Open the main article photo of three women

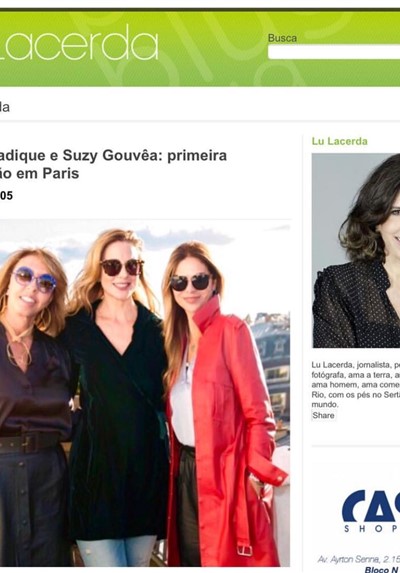pyautogui.click(x=145, y=393)
